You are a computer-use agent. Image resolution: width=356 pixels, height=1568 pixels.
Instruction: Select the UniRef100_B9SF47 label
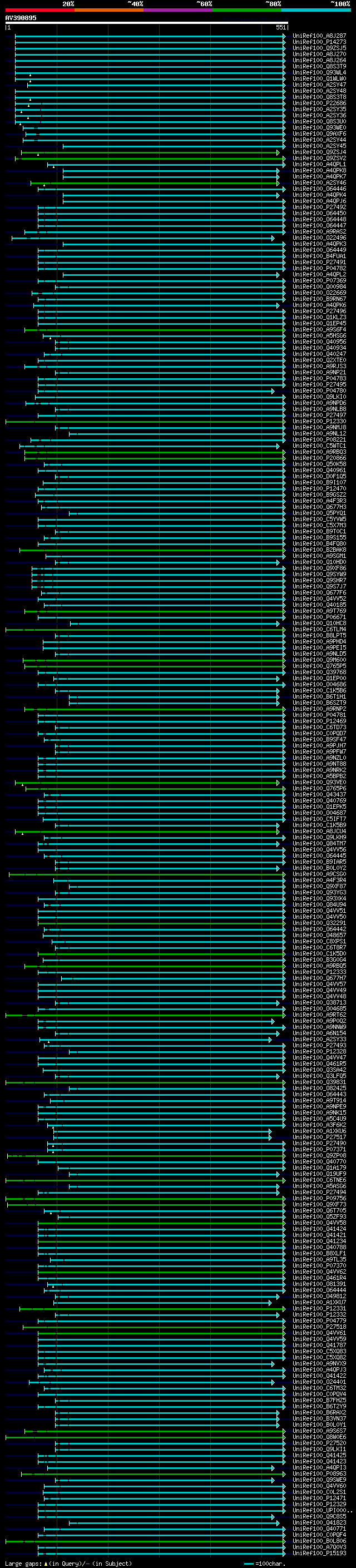[x=319, y=740]
